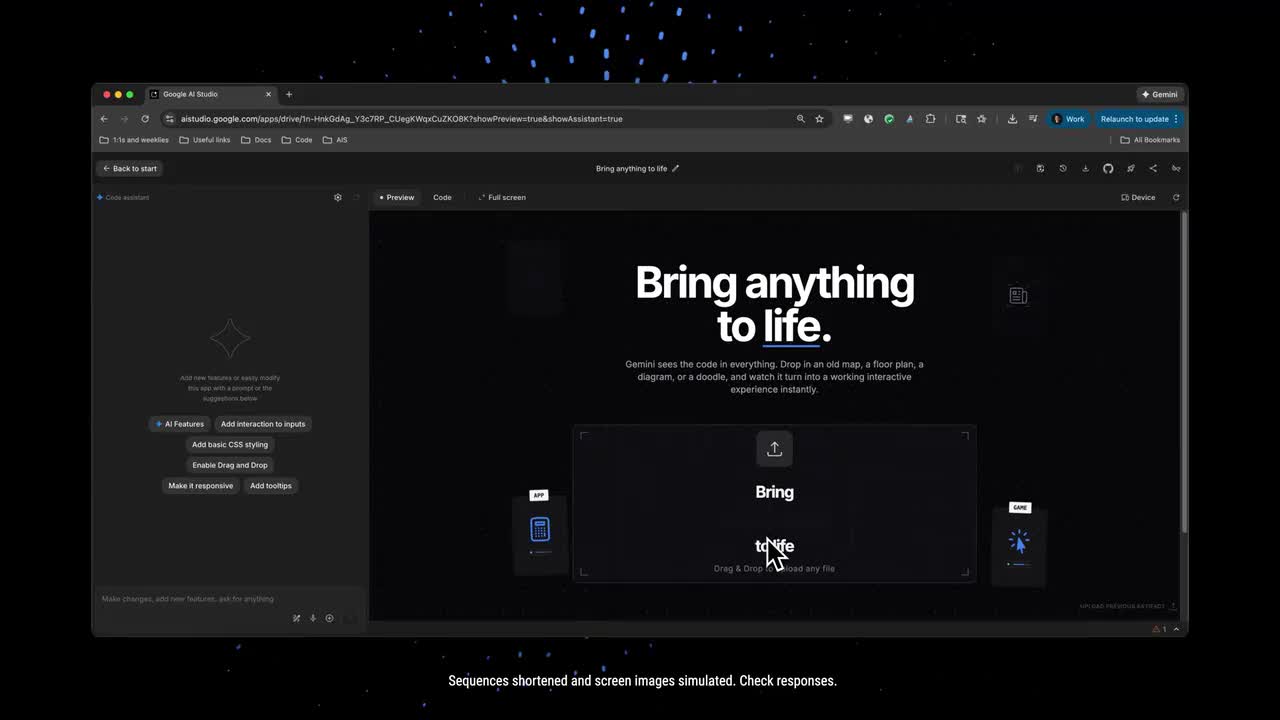This screenshot has width=1280, height=720.
Task: Open the Docs bookmark folder
Action: (x=256, y=140)
